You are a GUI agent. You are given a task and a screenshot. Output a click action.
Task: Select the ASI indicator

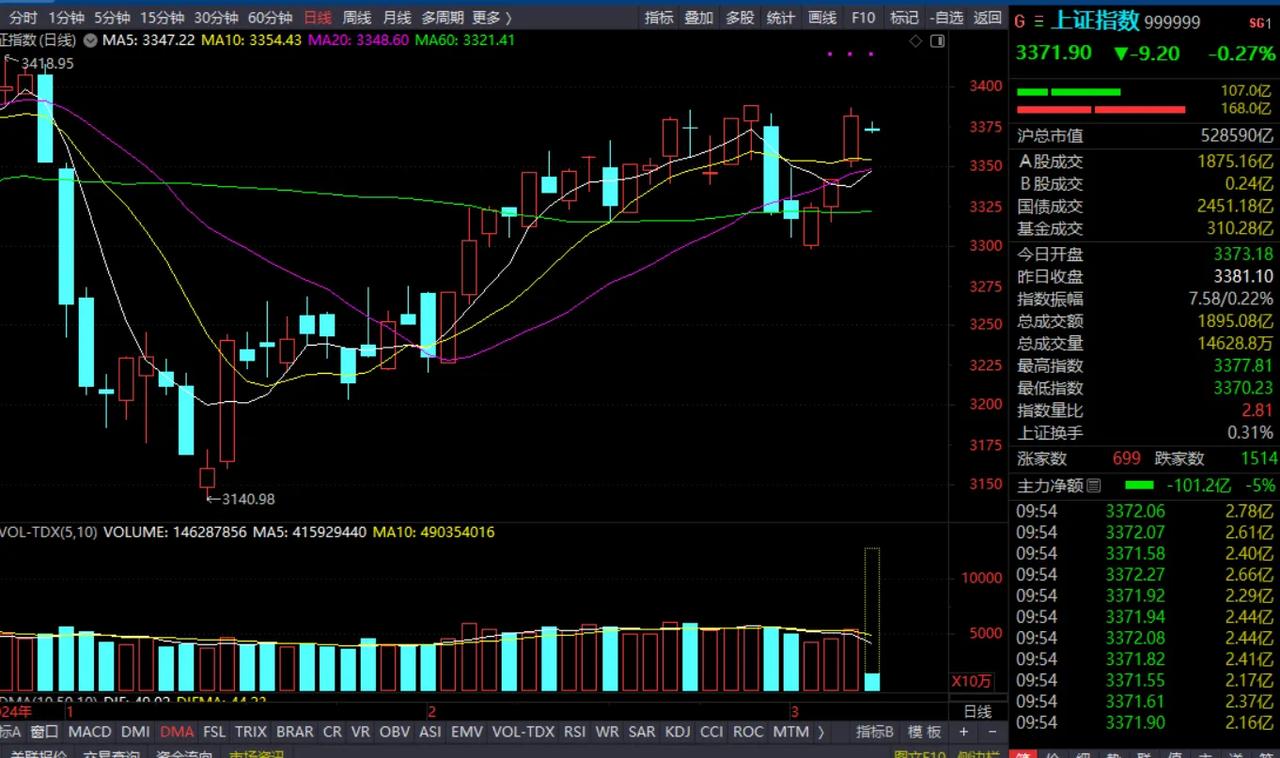coord(430,732)
